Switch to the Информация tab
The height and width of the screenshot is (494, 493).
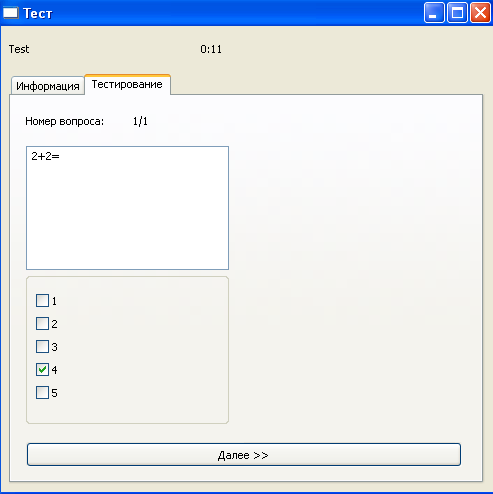click(48, 86)
